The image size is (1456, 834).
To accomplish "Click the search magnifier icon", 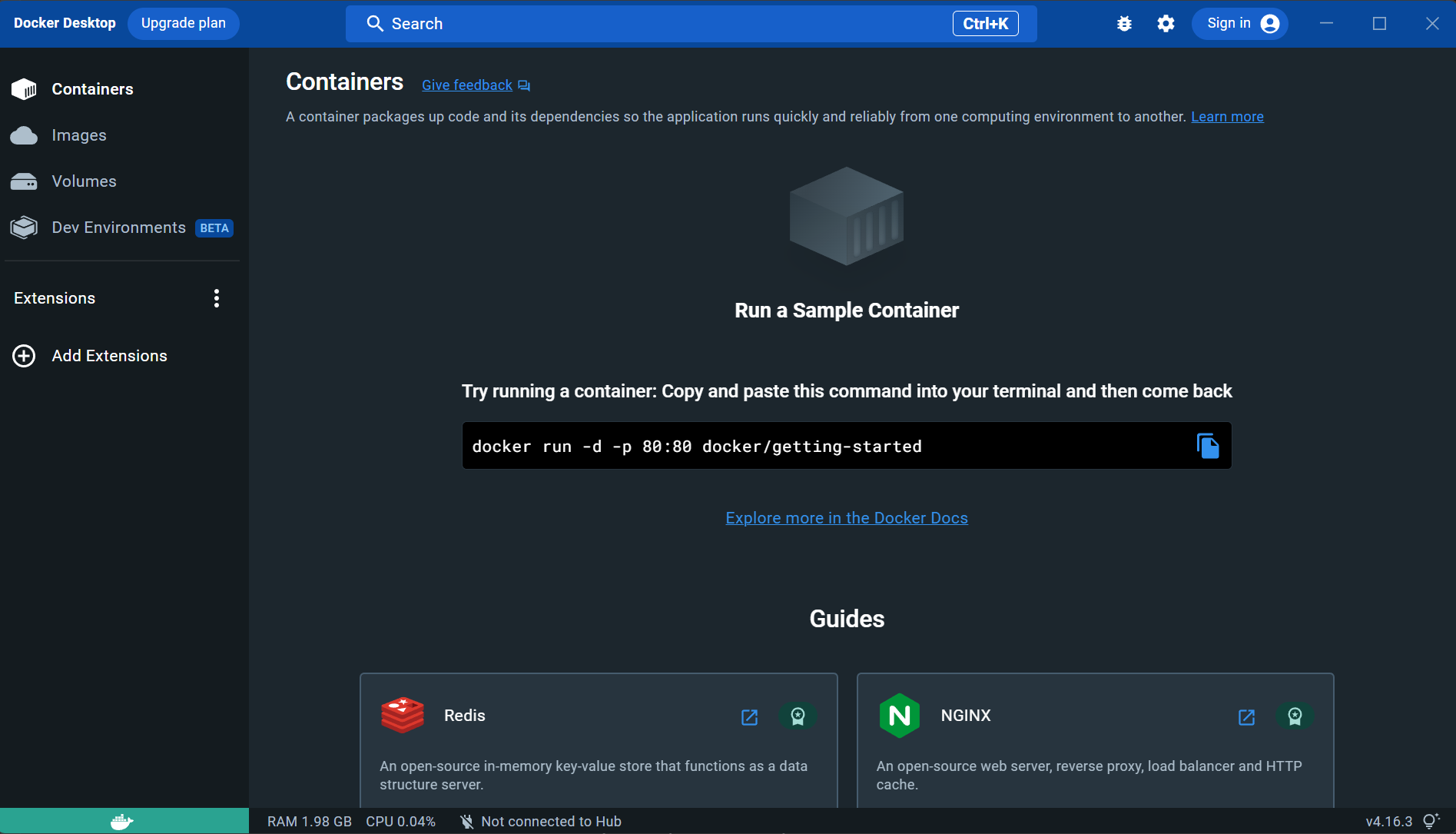I will coord(375,24).
